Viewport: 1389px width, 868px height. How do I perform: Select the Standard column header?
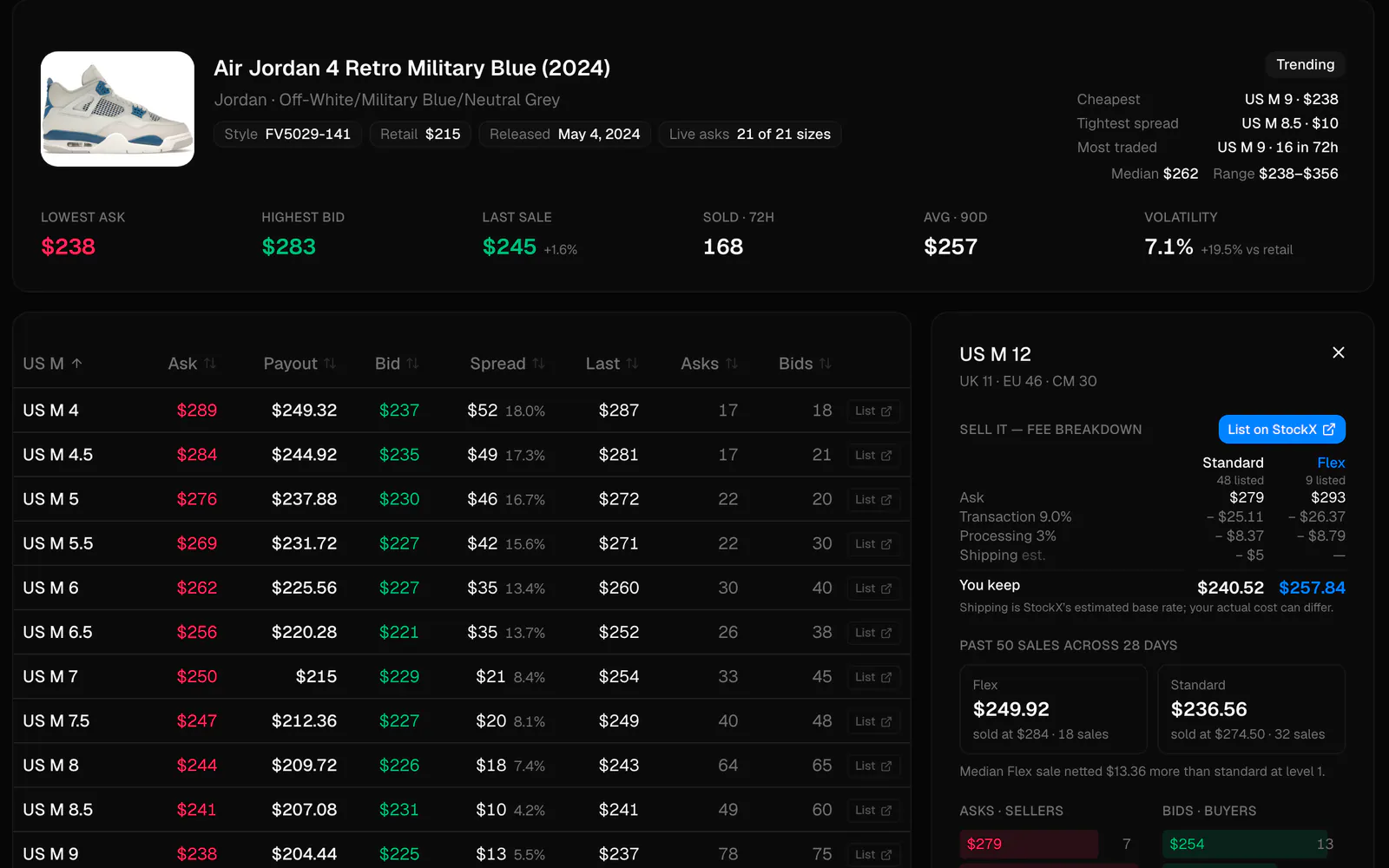point(1233,463)
